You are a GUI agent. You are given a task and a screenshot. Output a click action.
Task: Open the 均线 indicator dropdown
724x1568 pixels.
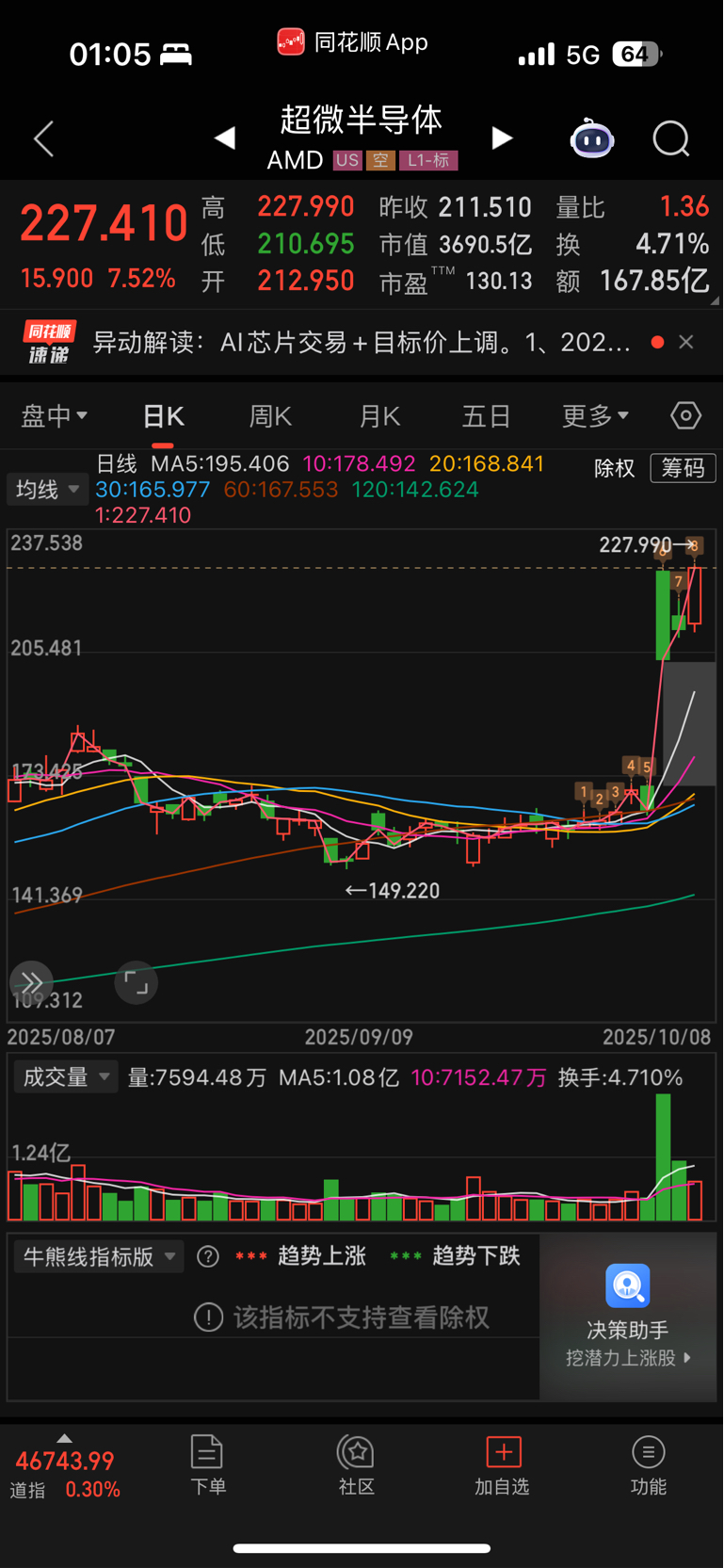47,490
